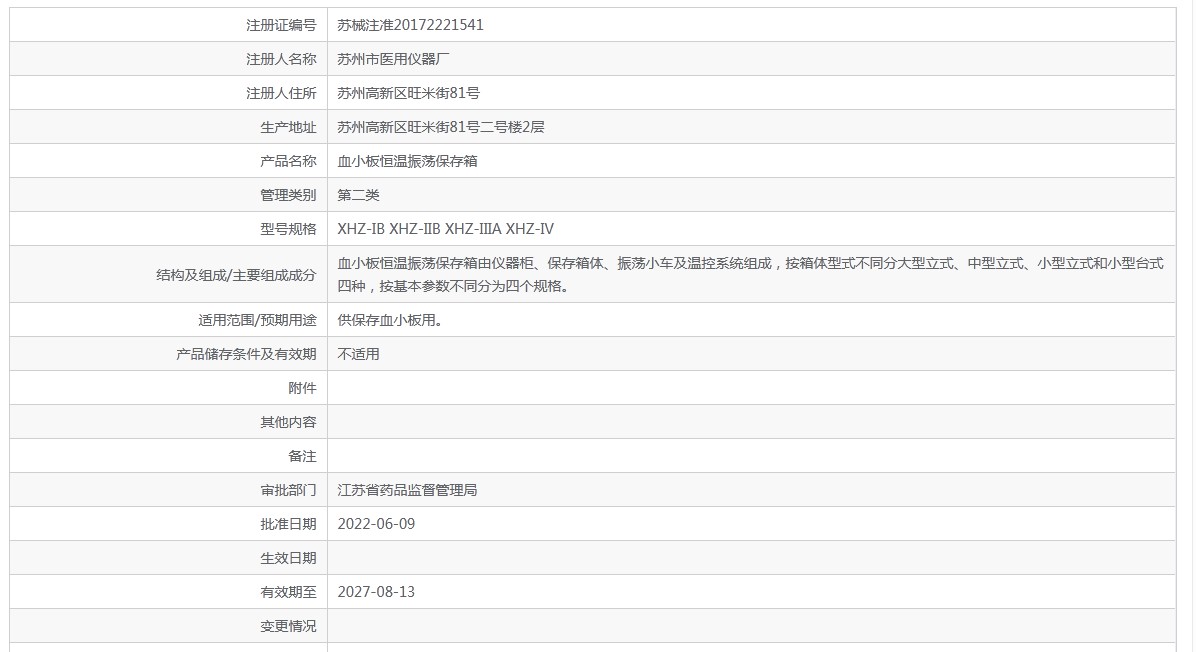Click the 变更情况 label
The height and width of the screenshot is (652, 1196).
click(288, 626)
